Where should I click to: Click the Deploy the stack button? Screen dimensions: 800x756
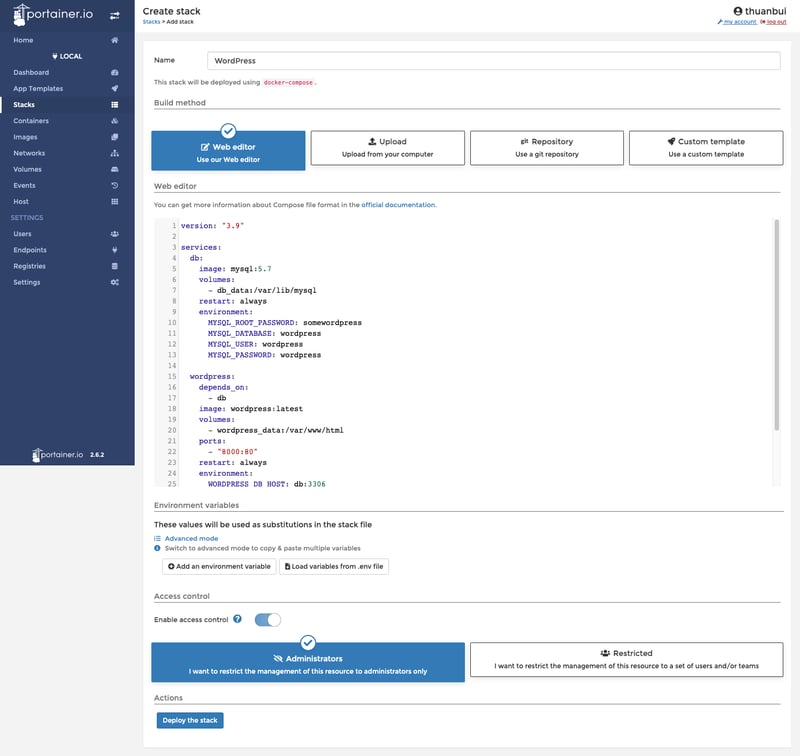pyautogui.click(x=190, y=720)
